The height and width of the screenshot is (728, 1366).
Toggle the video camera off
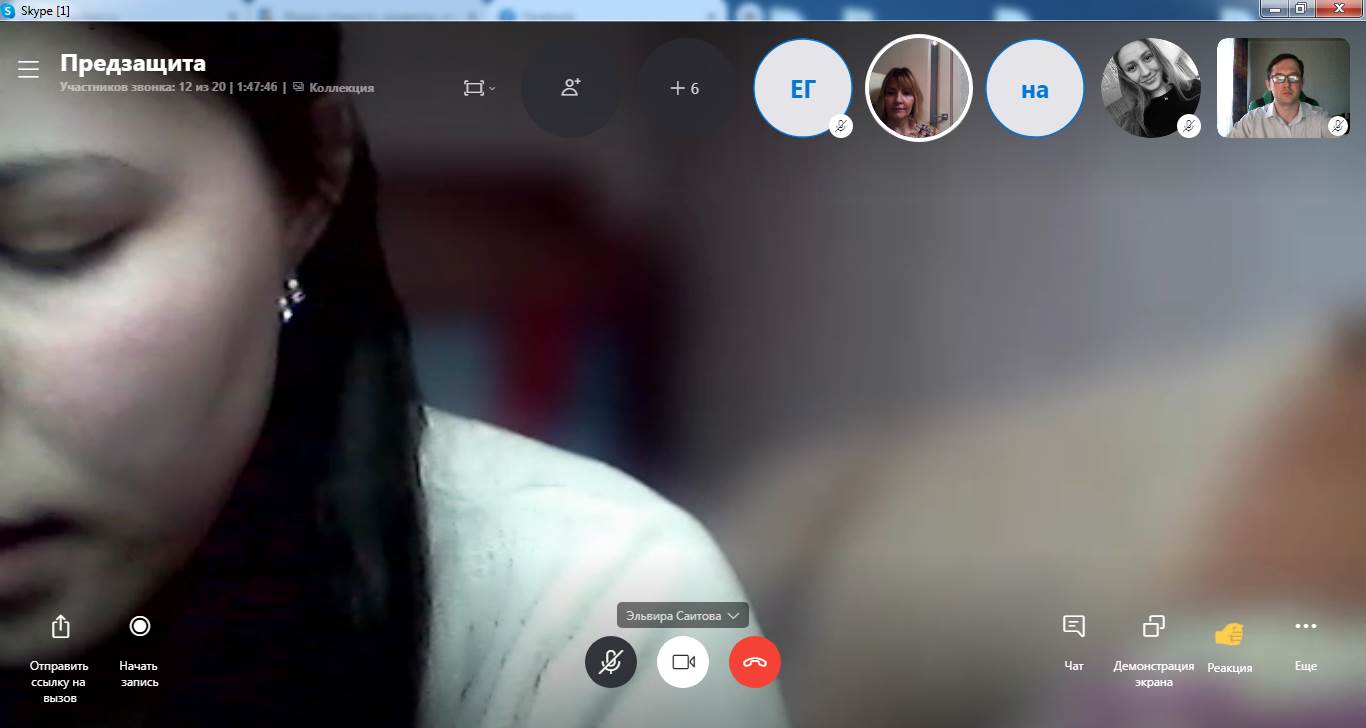coord(683,662)
